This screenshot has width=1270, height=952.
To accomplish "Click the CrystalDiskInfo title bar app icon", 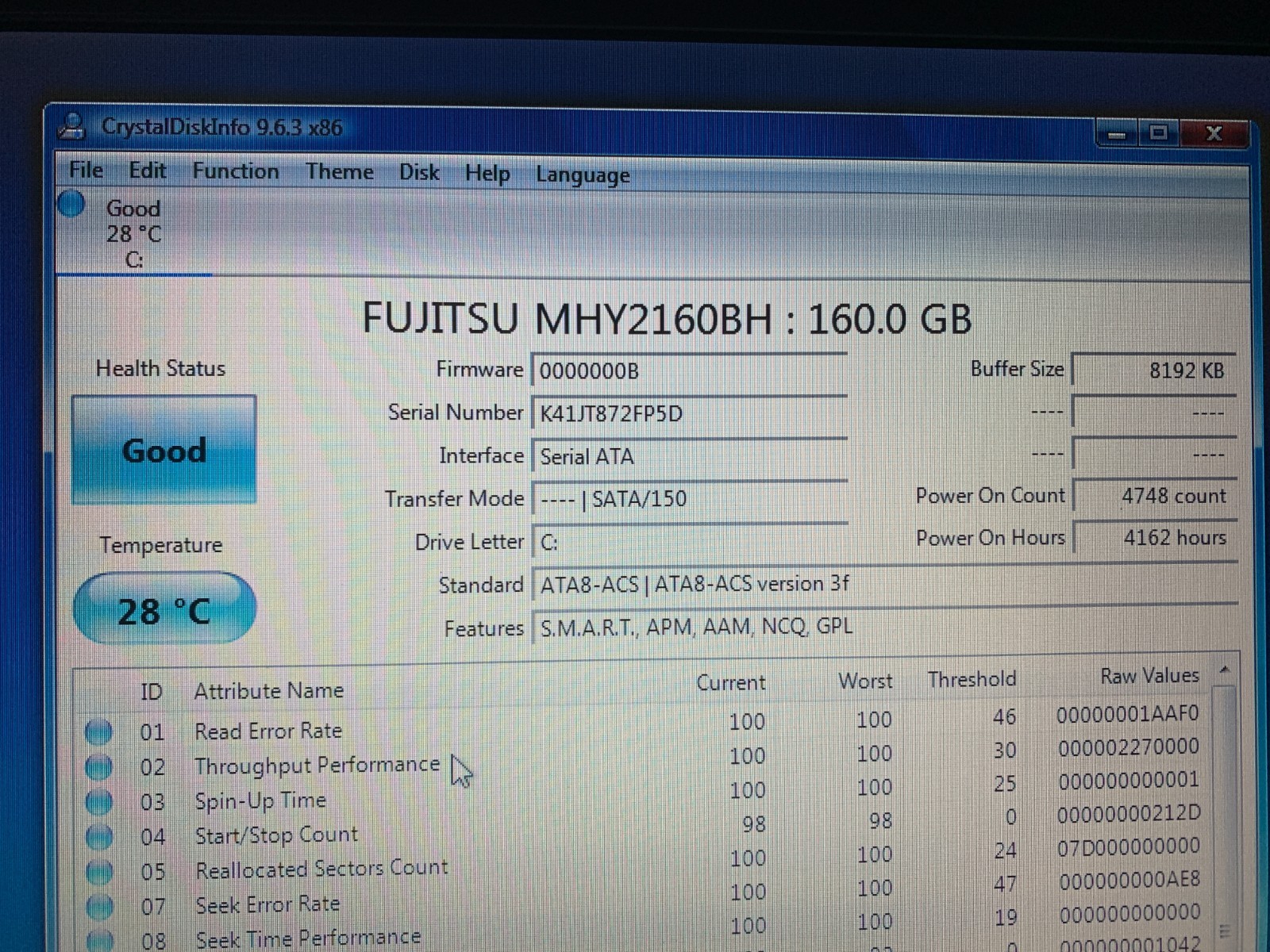I will click(73, 126).
